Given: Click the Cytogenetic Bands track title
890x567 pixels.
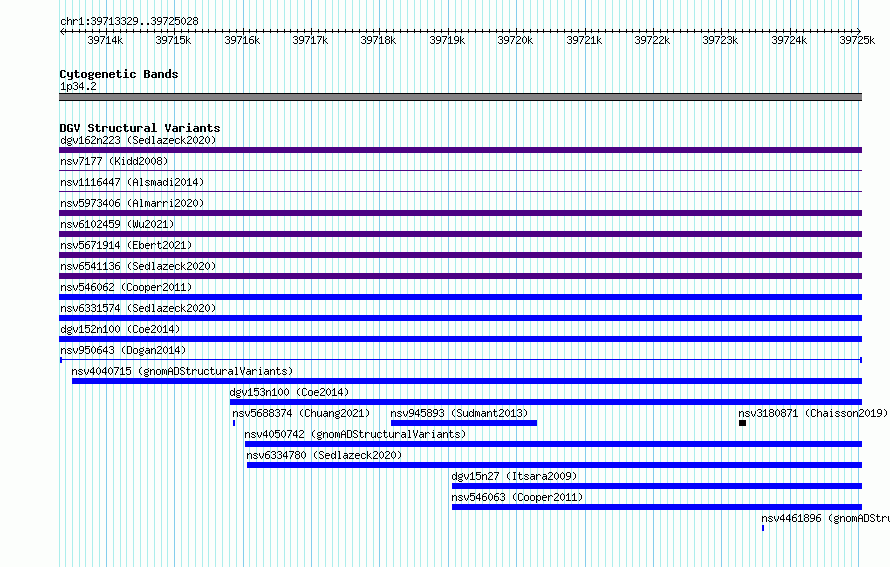Looking at the screenshot, I should click(119, 74).
